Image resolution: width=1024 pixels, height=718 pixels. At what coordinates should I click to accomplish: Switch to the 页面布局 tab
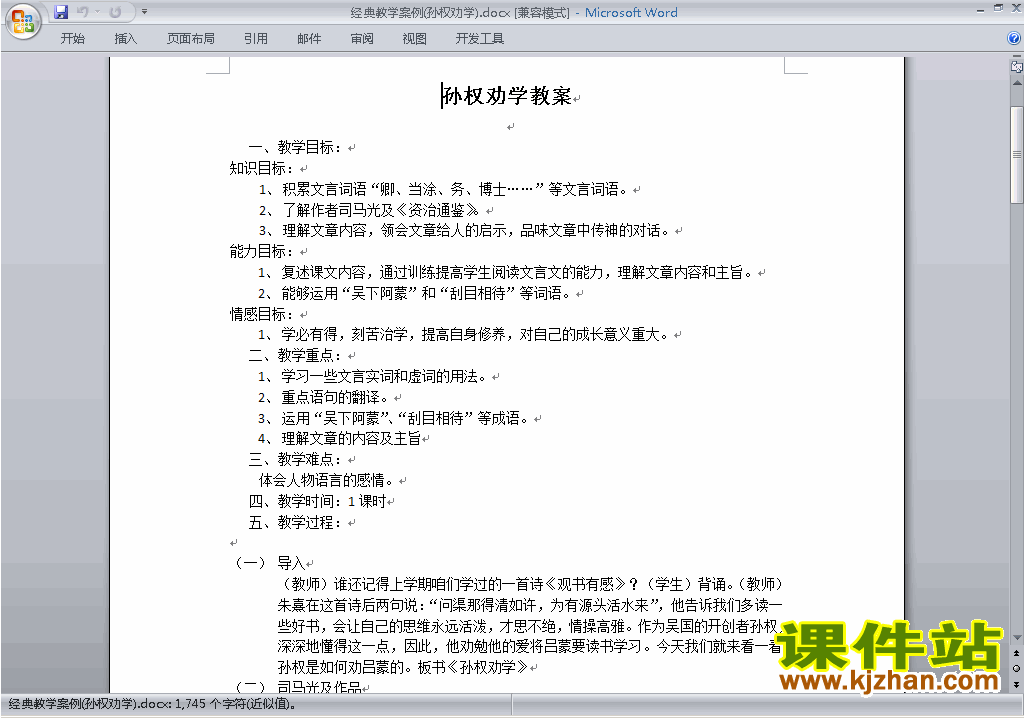click(x=191, y=39)
